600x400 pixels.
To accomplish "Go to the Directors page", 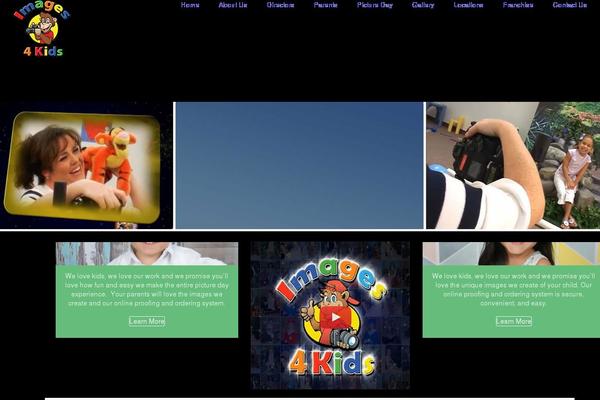I will (280, 5).
